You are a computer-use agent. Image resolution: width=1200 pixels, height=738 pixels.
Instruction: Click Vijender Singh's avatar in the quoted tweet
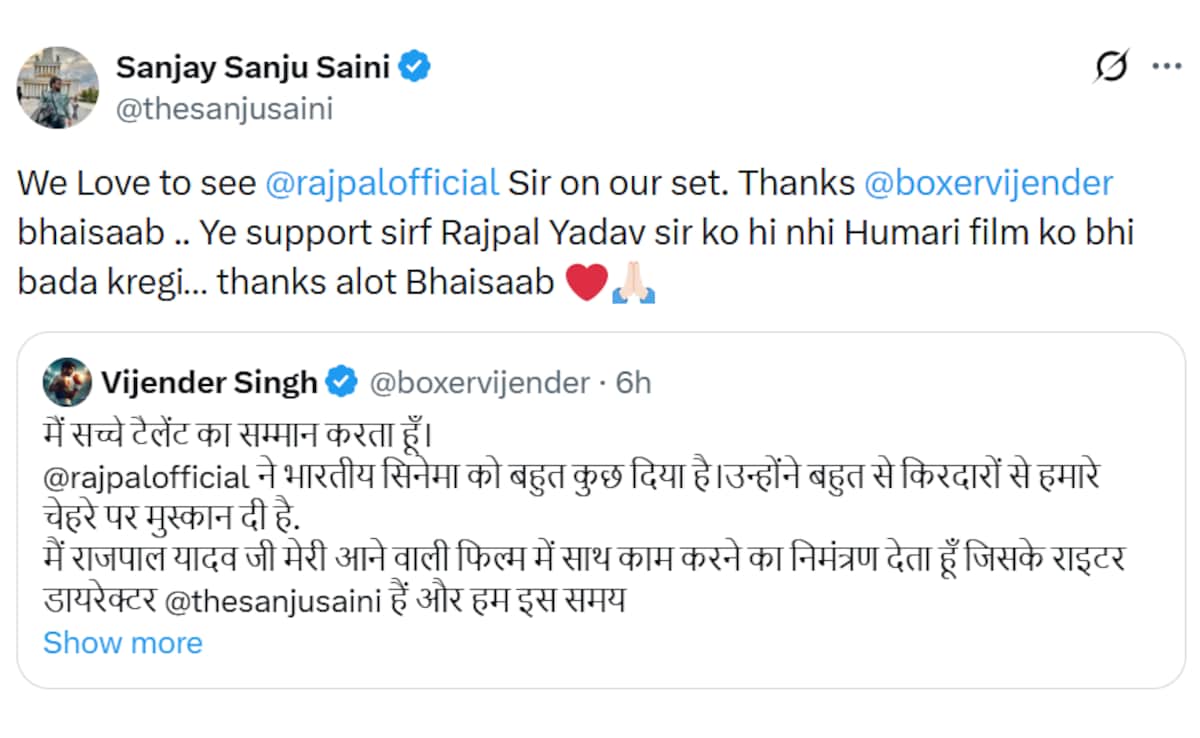67,382
